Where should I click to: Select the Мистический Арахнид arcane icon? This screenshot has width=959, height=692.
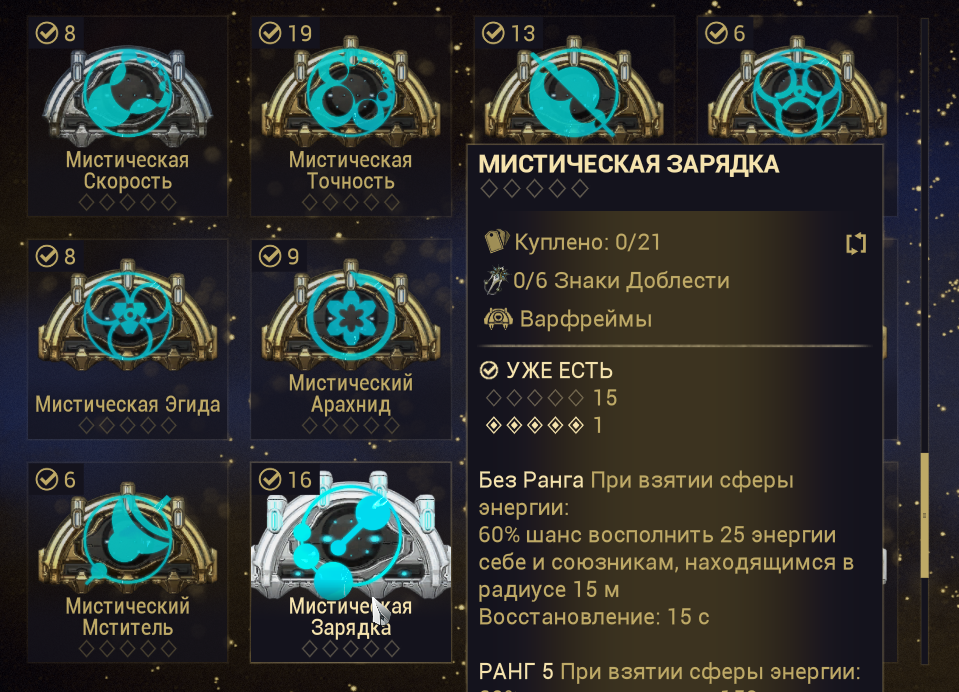350,315
